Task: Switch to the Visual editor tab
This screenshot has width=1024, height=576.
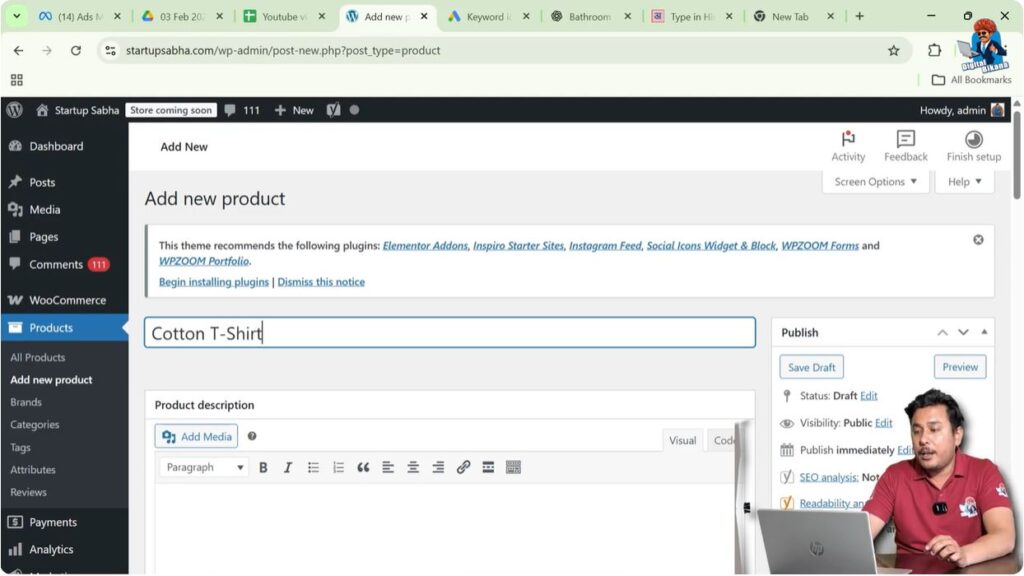Action: point(682,440)
